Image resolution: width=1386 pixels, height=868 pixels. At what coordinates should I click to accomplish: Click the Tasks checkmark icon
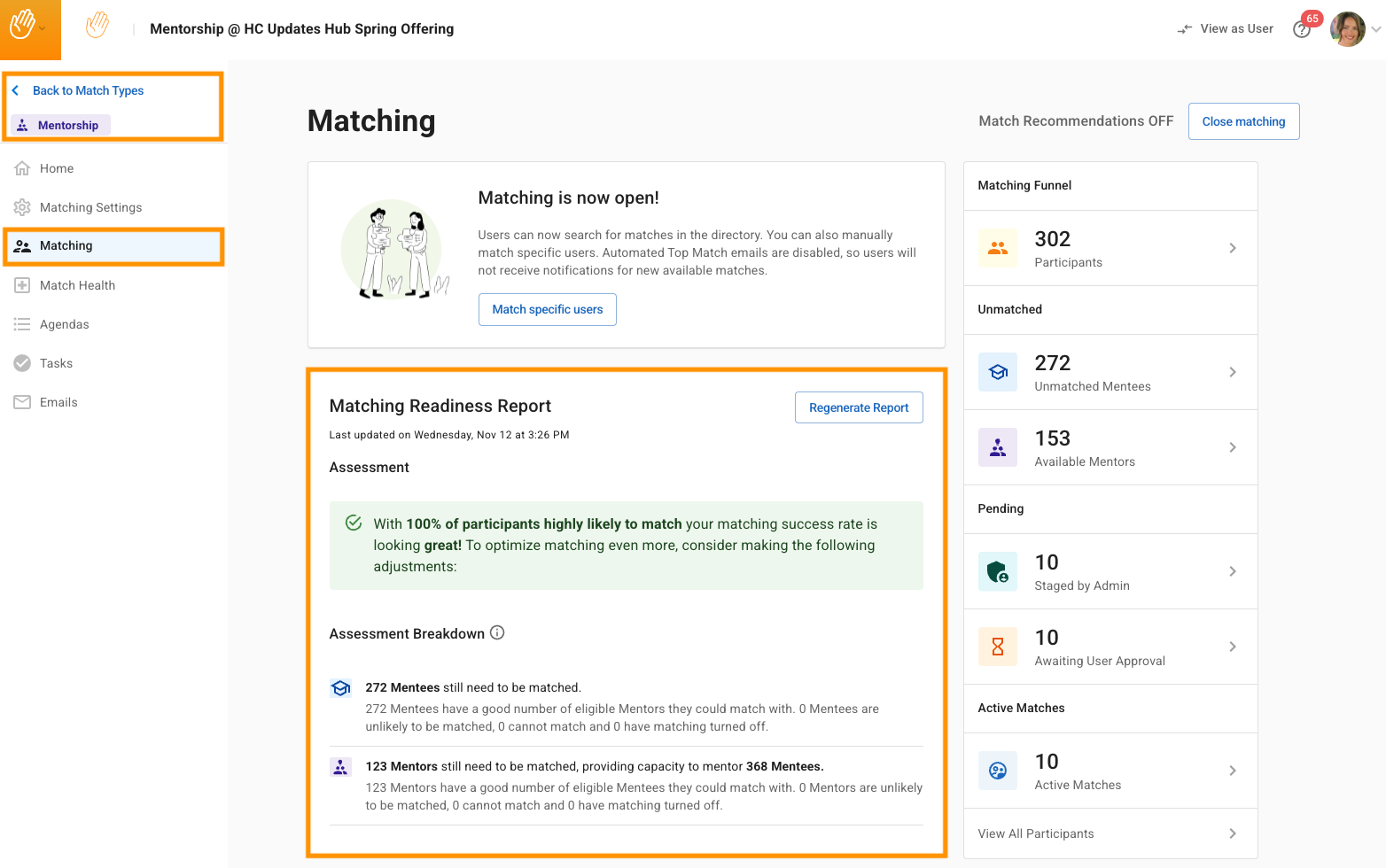pyautogui.click(x=22, y=363)
